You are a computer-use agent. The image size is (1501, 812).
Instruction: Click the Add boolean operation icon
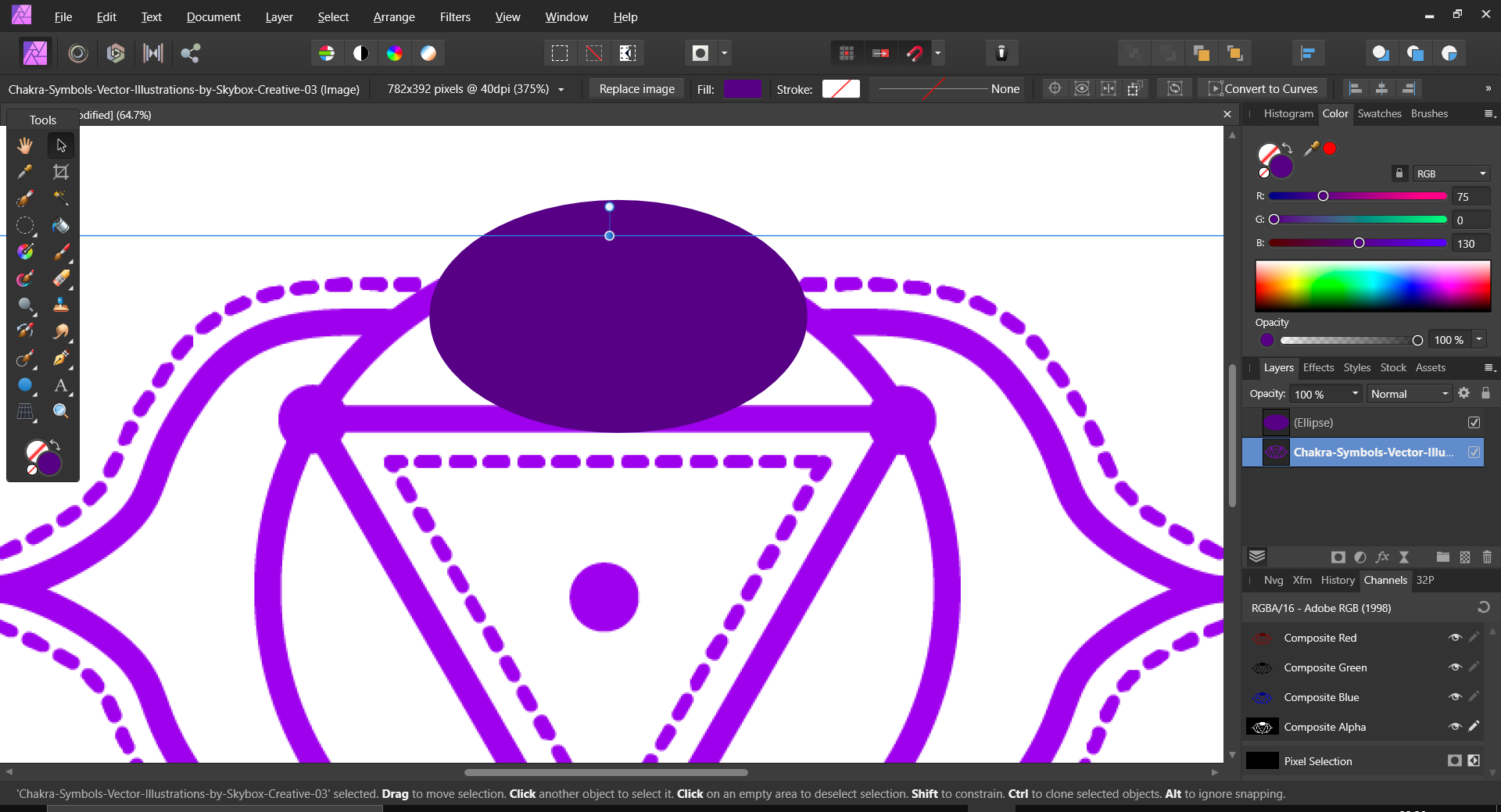(x=1381, y=53)
